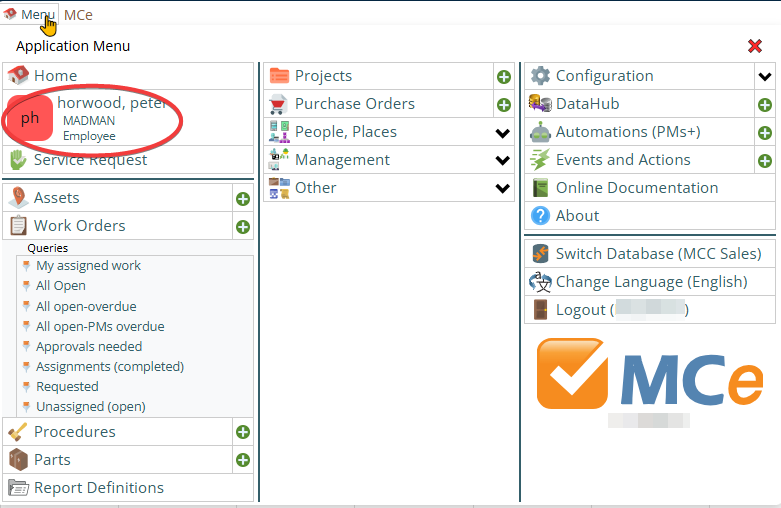Select 'Approvals needed' query
This screenshot has width=781, height=508.
click(89, 347)
